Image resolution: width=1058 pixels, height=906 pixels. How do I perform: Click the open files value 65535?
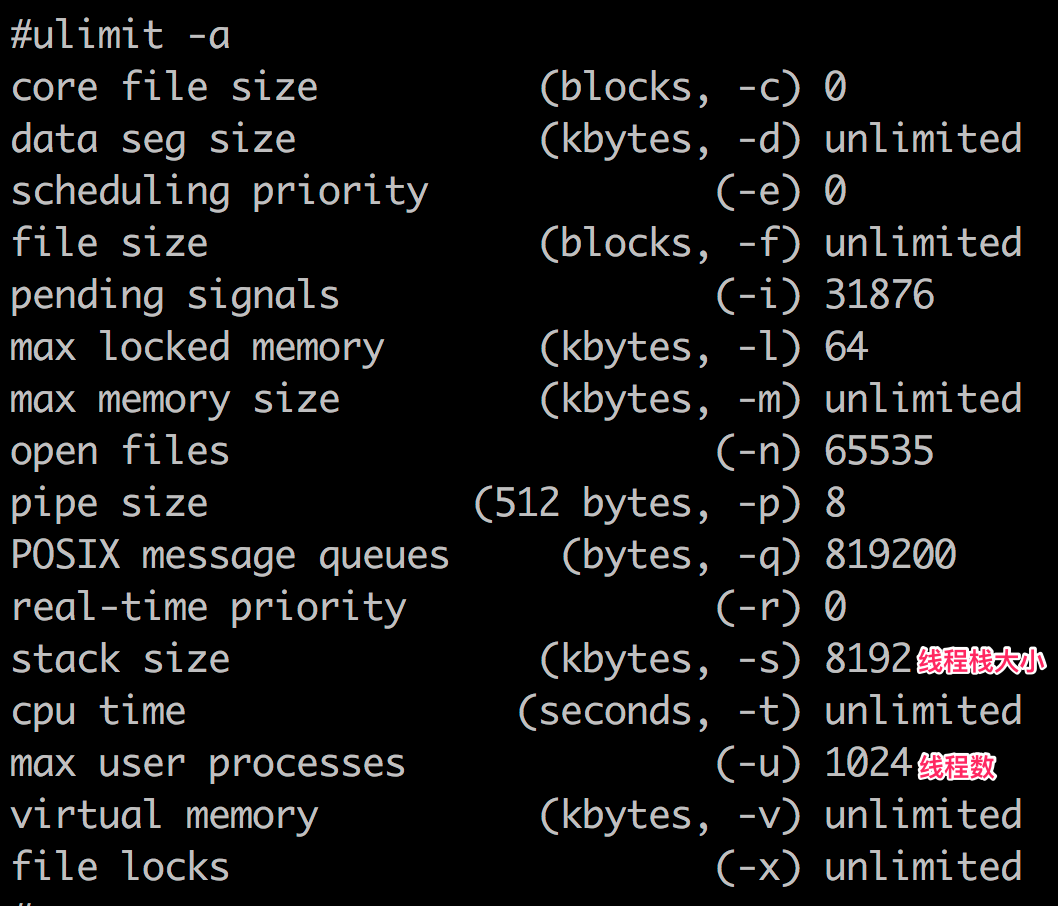[879, 452]
